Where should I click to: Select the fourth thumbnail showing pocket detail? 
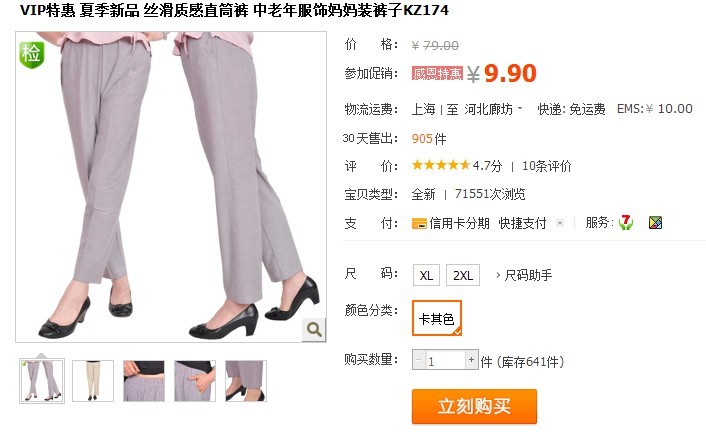pos(195,381)
